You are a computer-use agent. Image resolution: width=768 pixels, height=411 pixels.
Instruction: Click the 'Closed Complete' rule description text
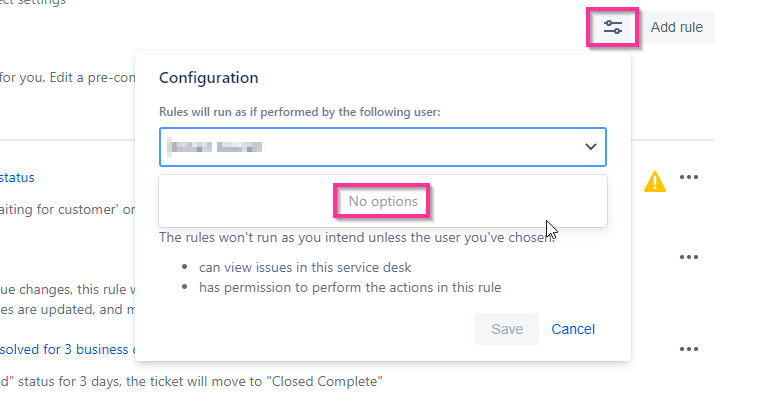click(191, 381)
